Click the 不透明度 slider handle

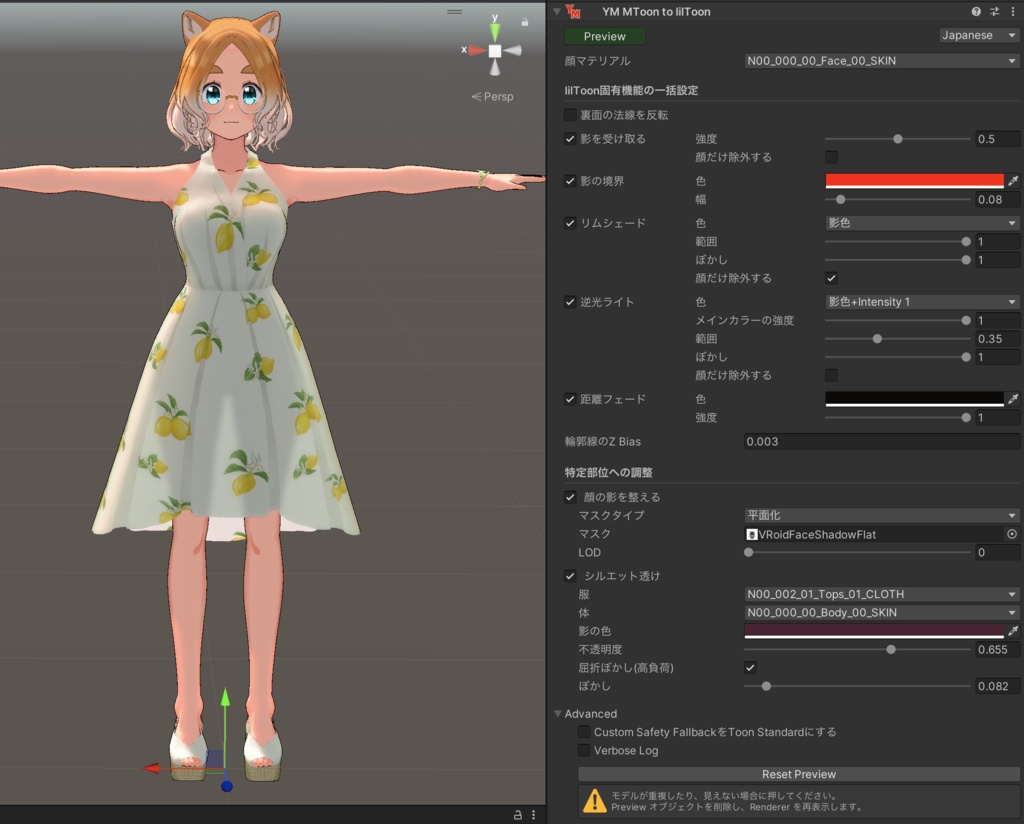pyautogui.click(x=891, y=650)
